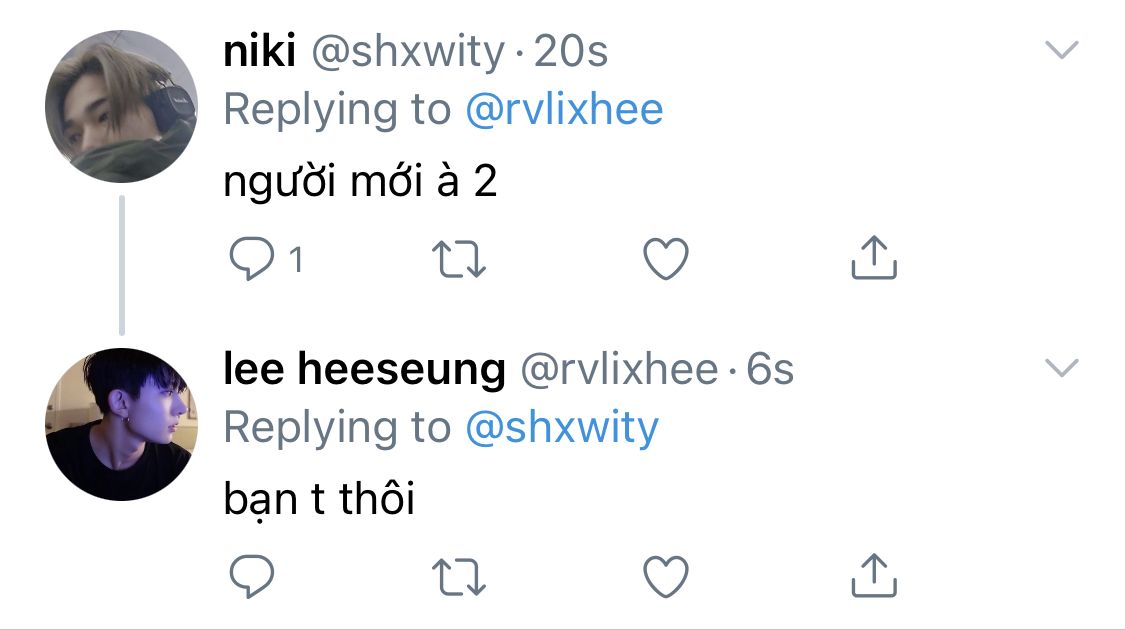This screenshot has height=630, width=1125.
Task: Open options chevron on niki's tweet
Action: tap(1061, 50)
